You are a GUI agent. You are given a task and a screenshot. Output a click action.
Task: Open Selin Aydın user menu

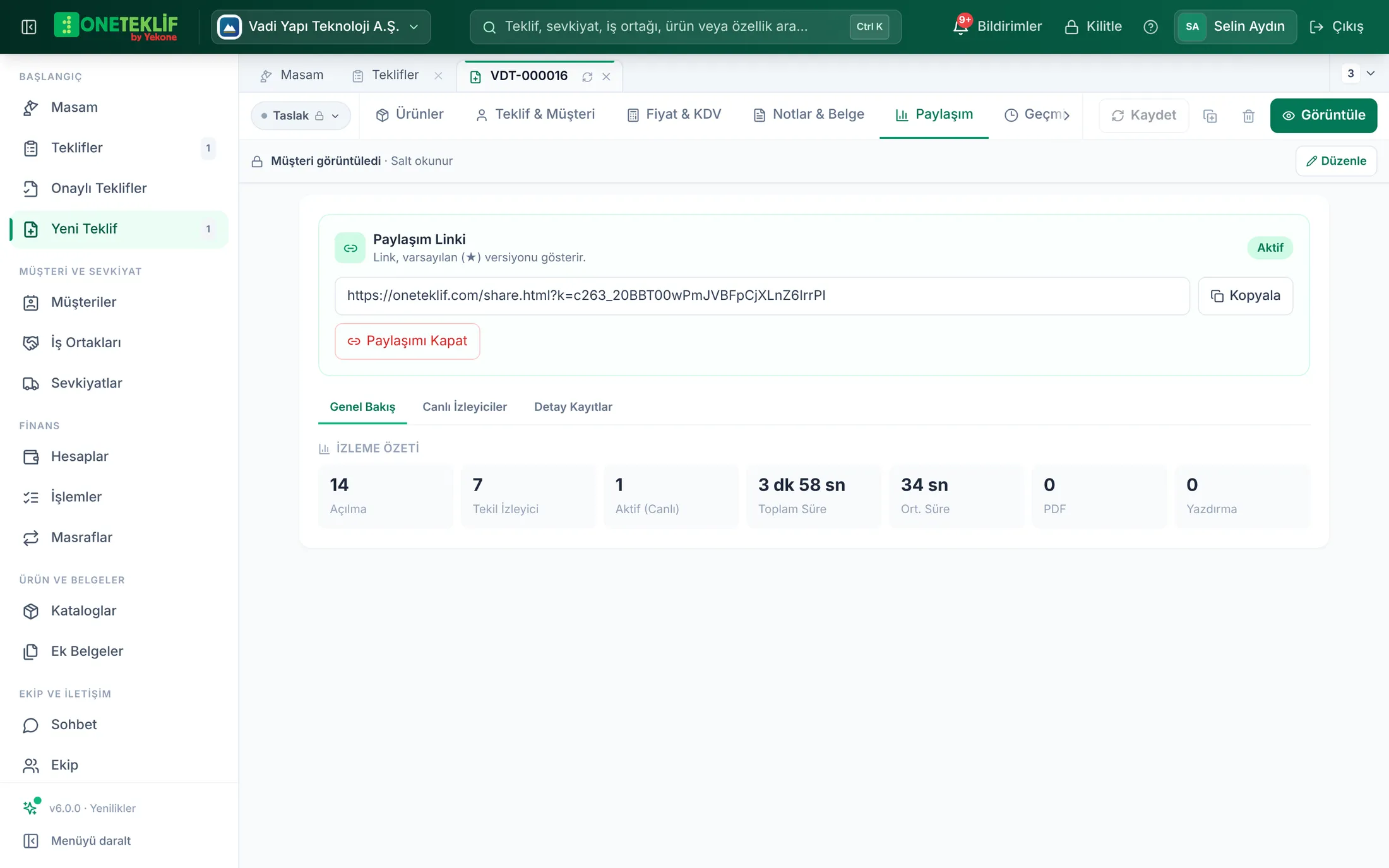(x=1235, y=27)
